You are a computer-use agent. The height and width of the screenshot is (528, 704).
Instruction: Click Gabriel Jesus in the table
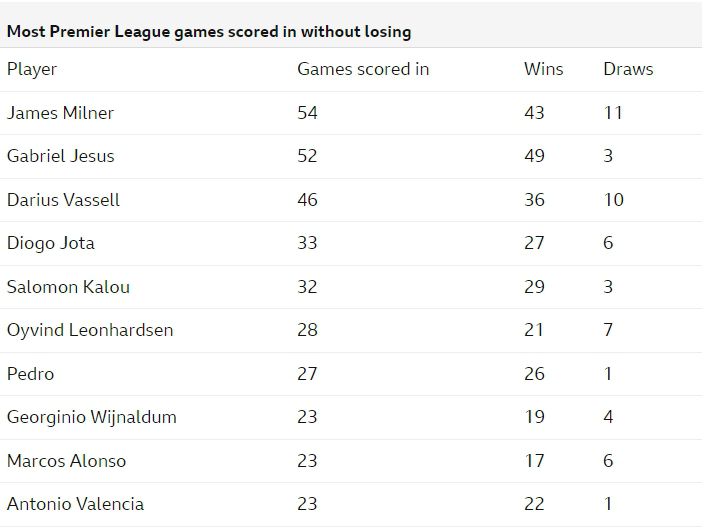click(61, 156)
